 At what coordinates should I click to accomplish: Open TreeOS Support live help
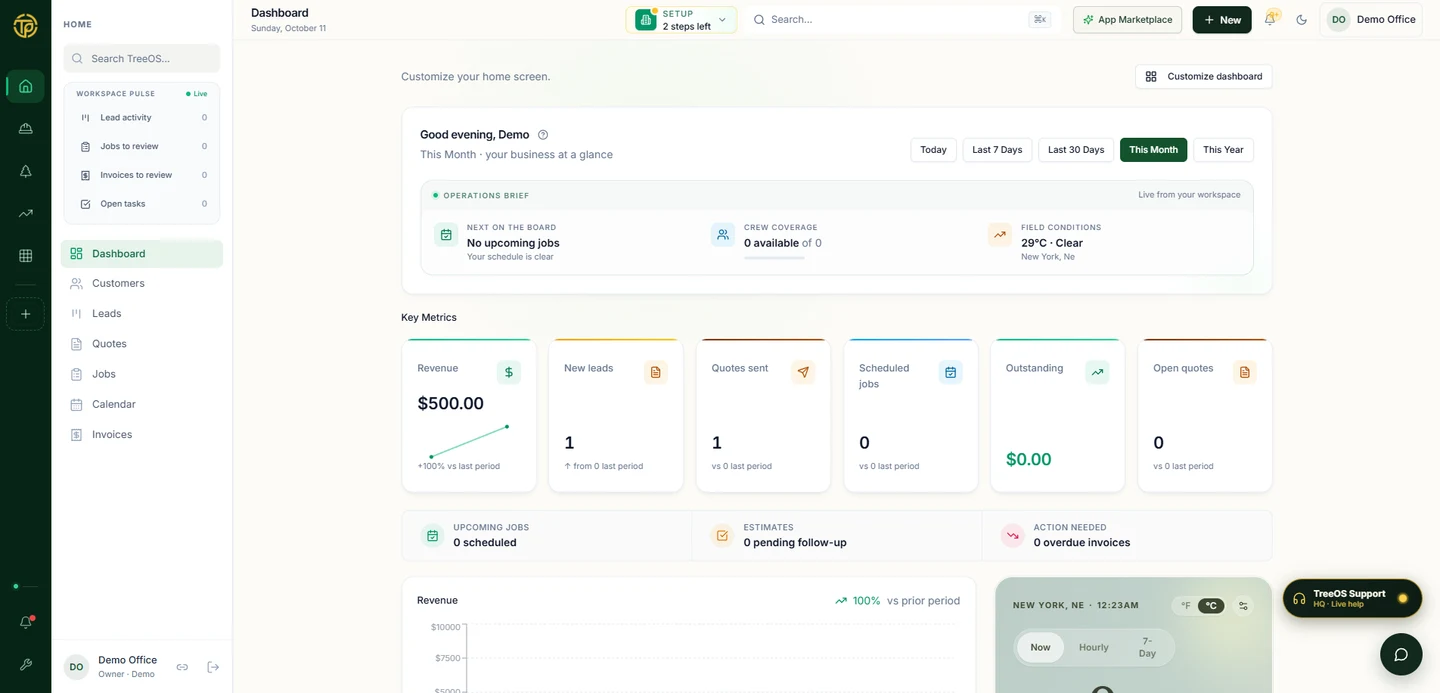(1352, 599)
